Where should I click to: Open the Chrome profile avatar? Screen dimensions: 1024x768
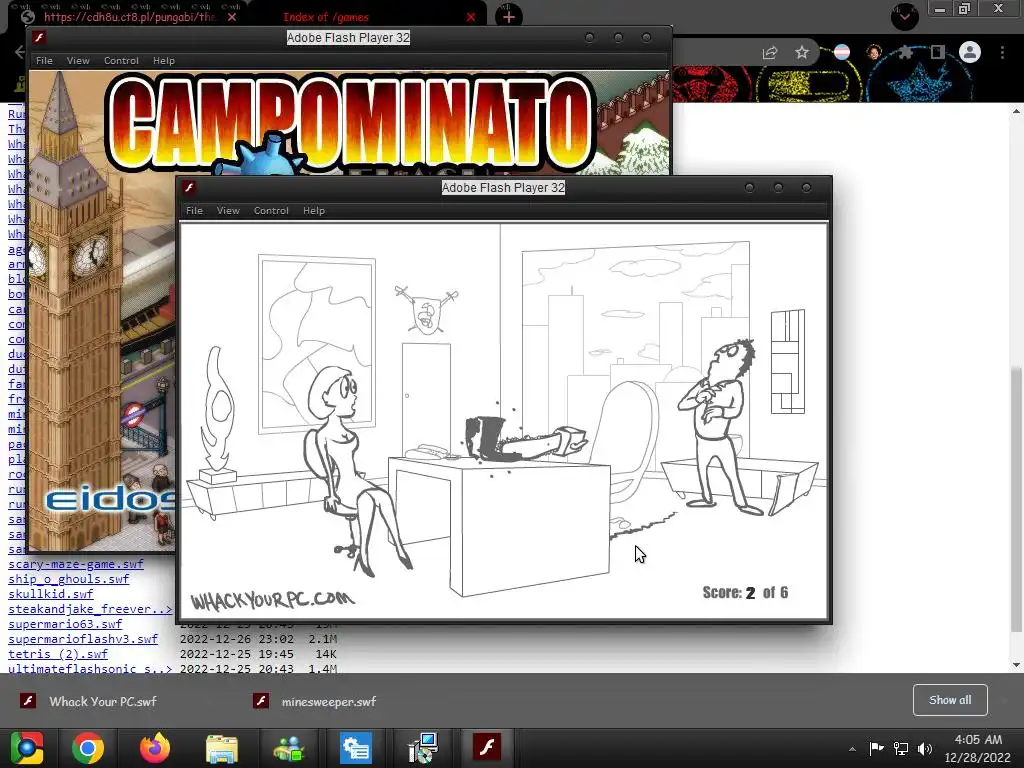pyautogui.click(x=970, y=52)
